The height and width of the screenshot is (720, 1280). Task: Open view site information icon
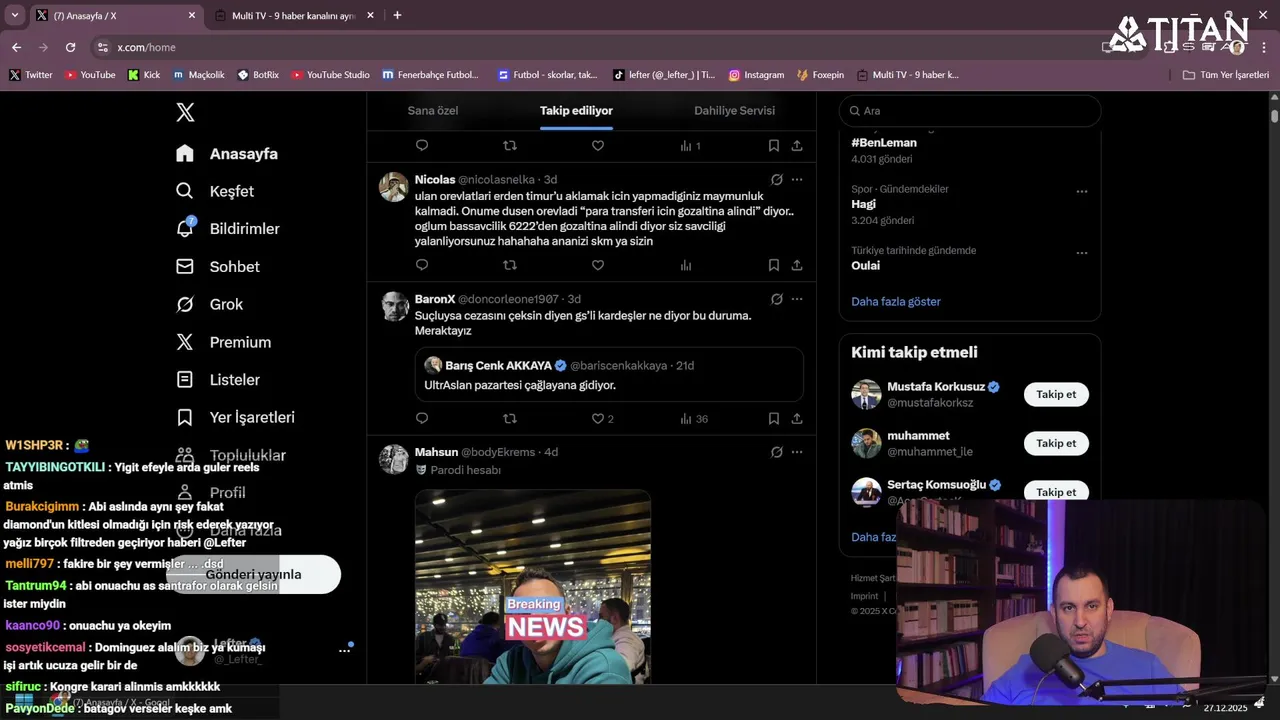coord(102,47)
